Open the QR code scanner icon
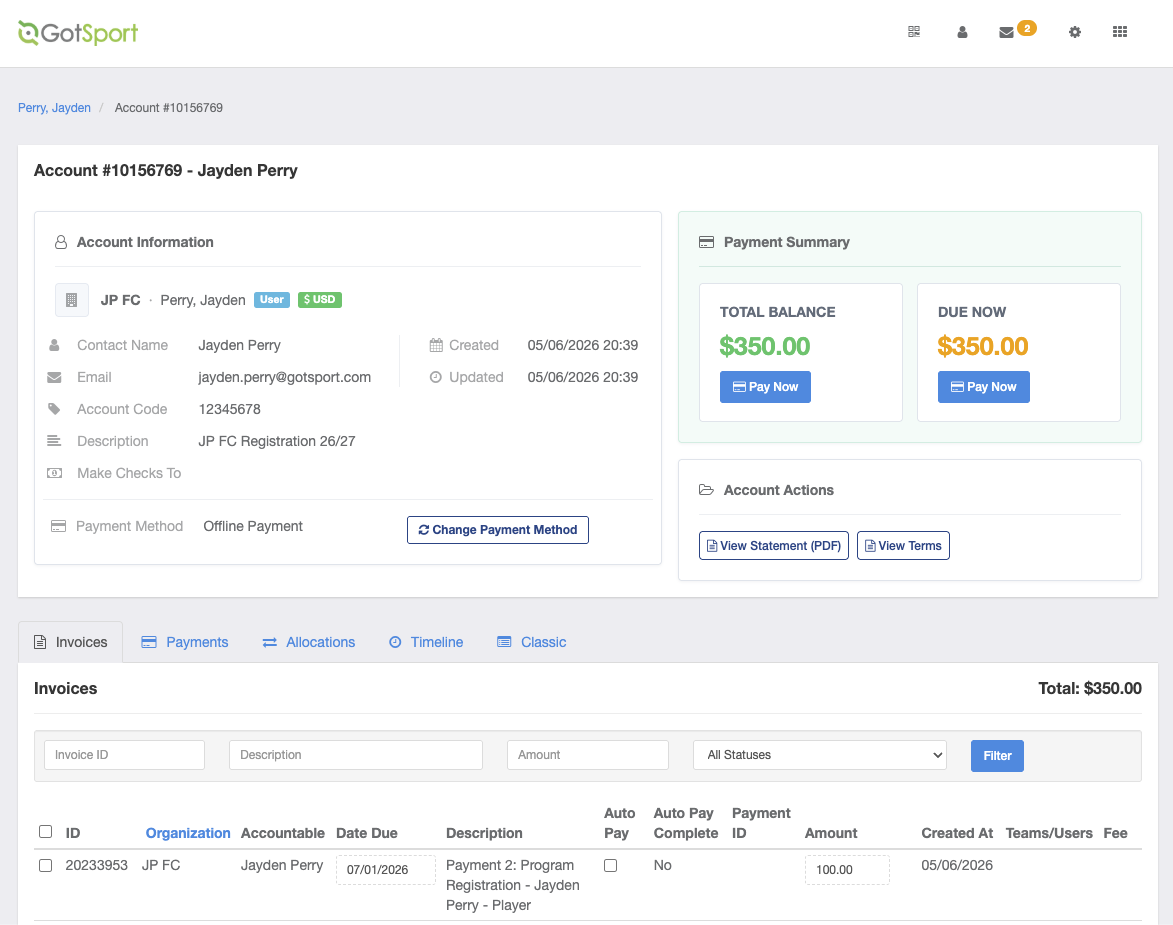 click(x=914, y=31)
